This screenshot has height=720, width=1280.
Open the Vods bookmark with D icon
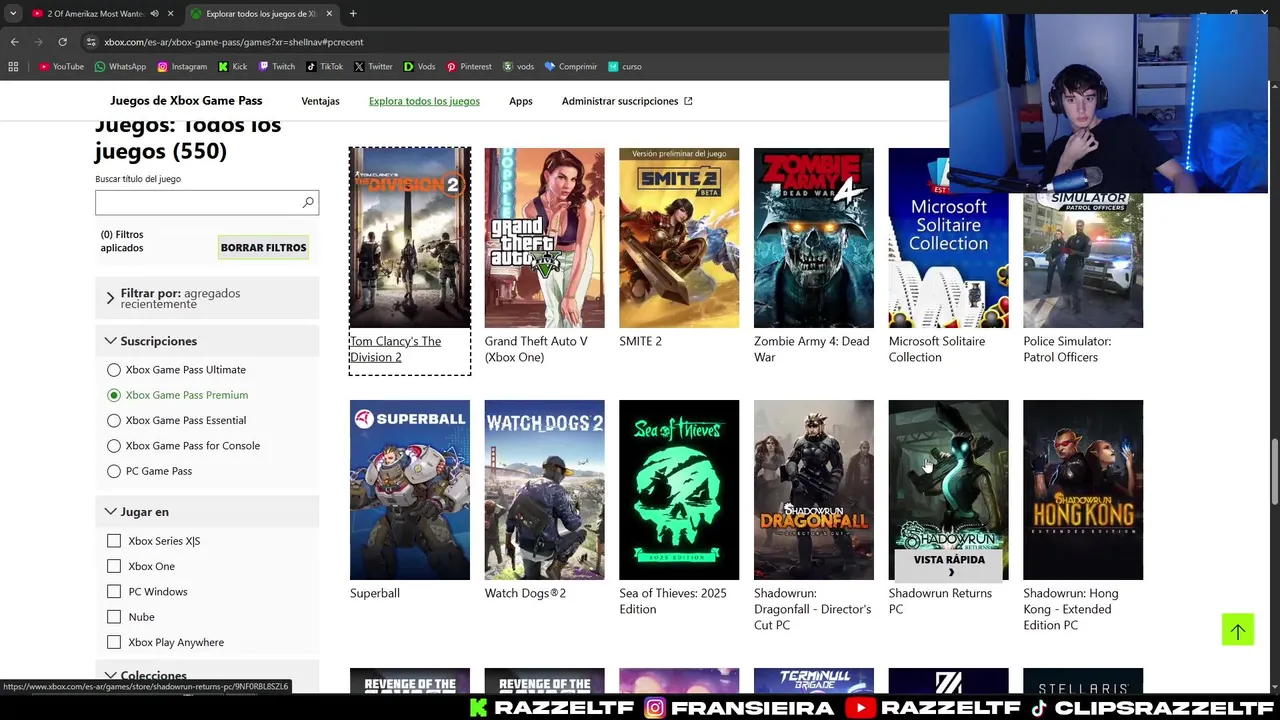tap(419, 67)
